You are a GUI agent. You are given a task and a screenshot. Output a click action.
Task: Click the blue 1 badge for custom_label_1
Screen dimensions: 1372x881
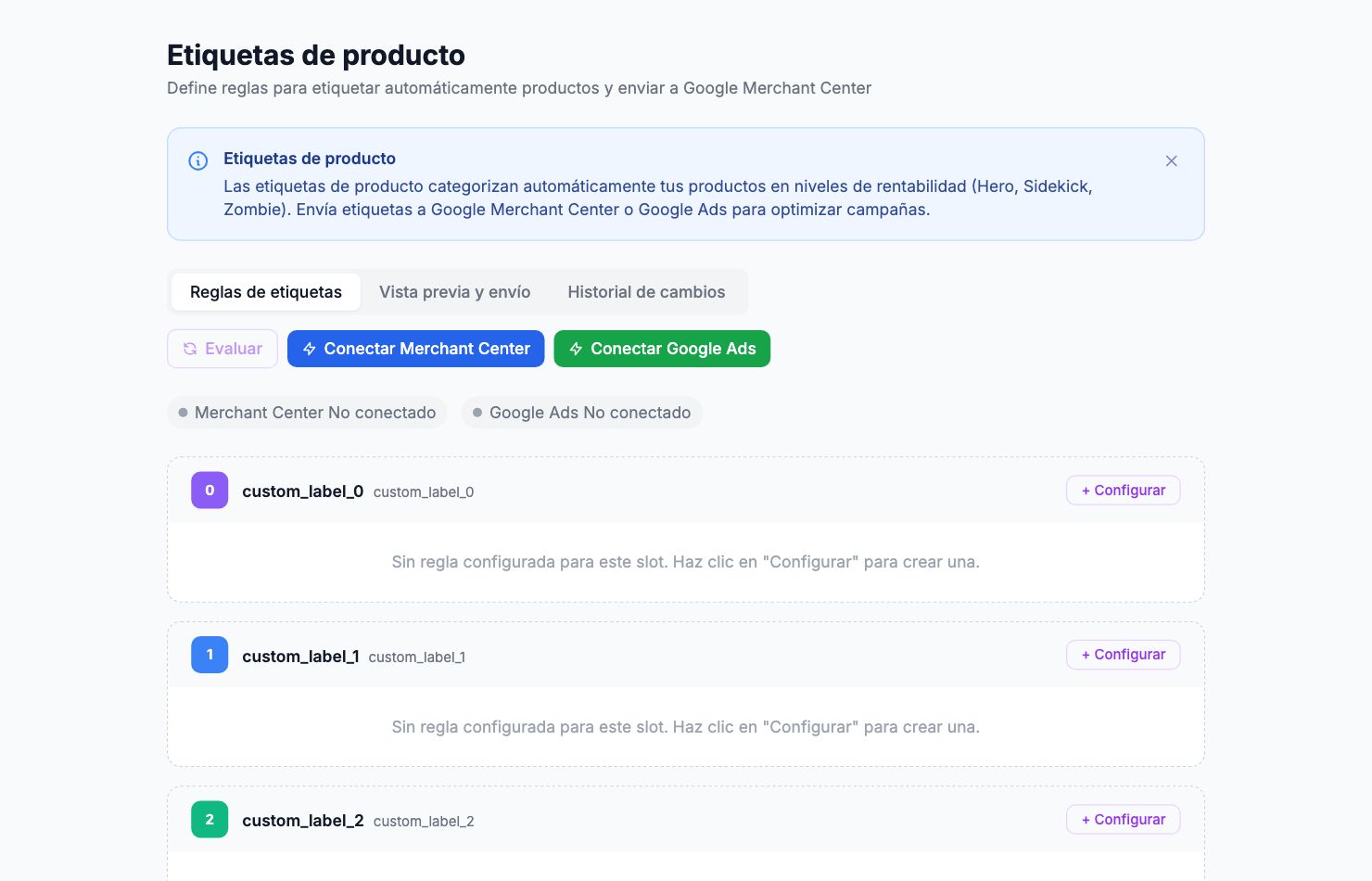[210, 655]
